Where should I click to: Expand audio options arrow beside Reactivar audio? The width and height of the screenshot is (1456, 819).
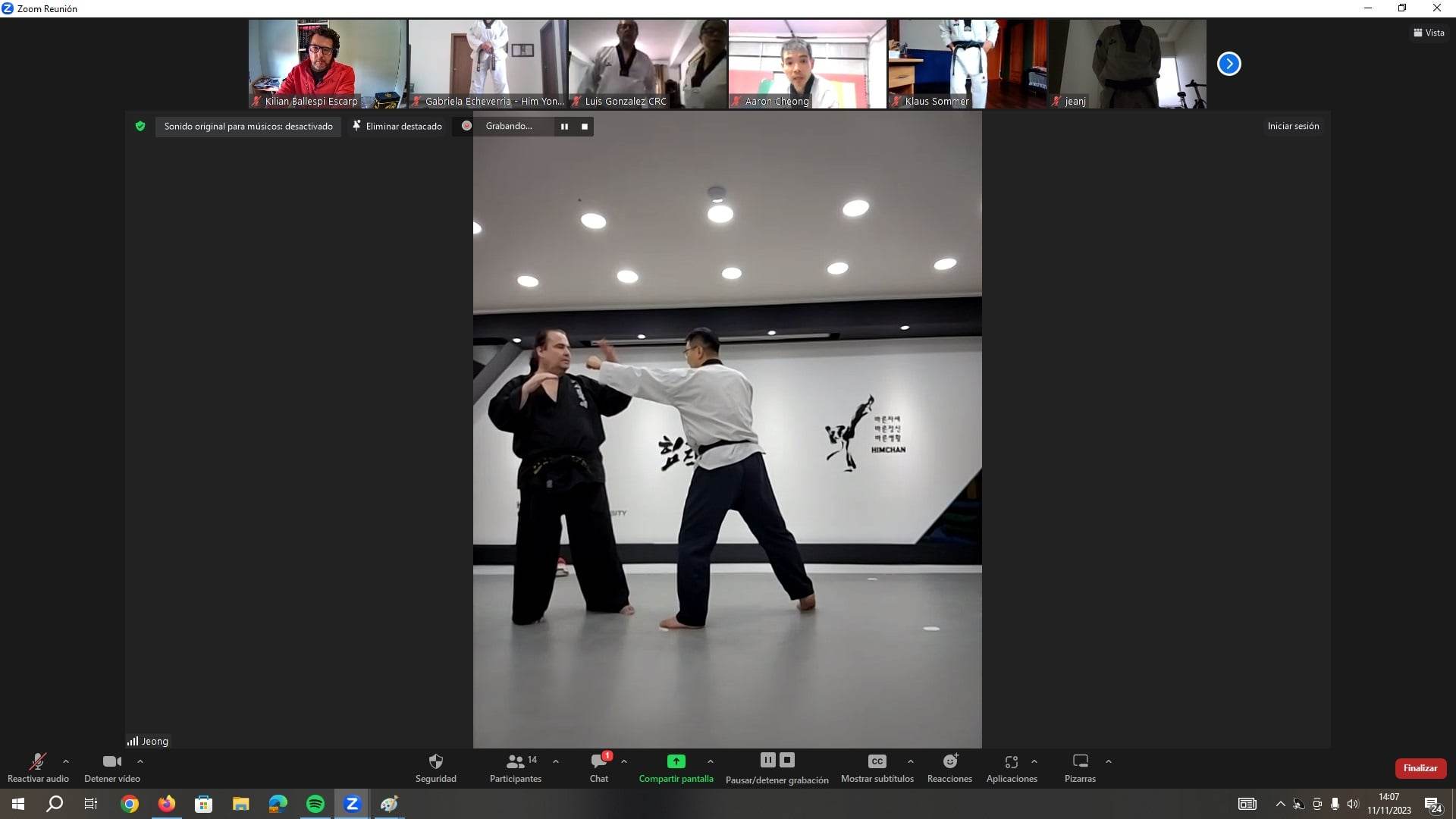(x=66, y=761)
